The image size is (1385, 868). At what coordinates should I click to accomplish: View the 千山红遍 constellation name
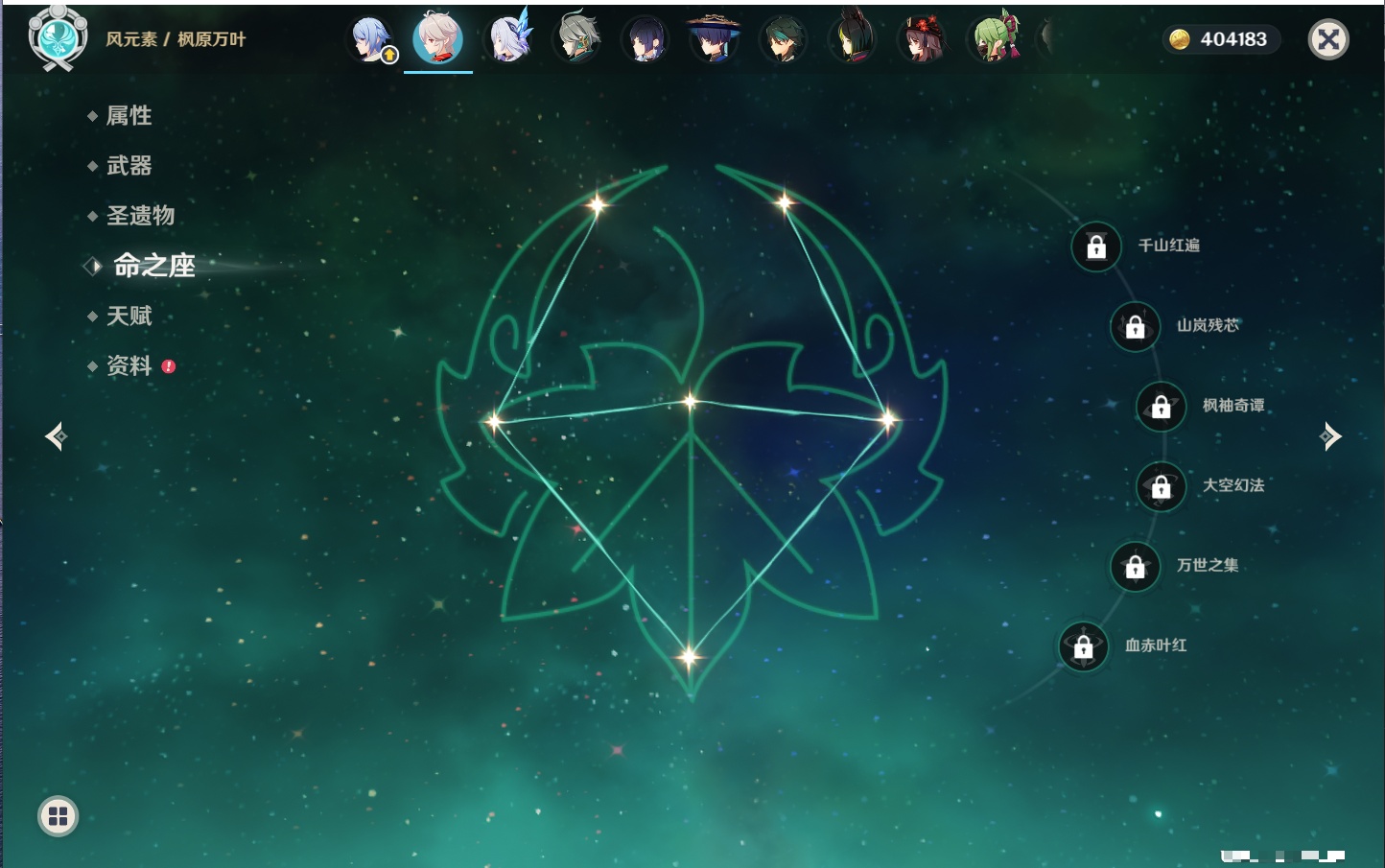1169,246
